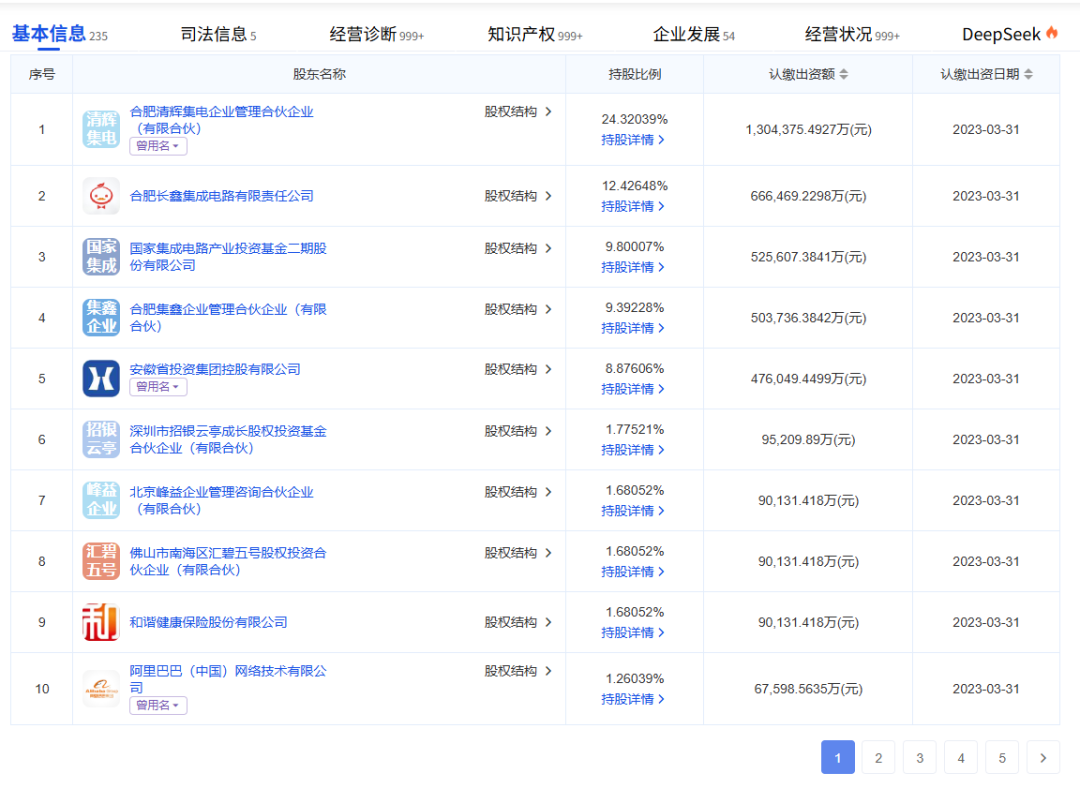The height and width of the screenshot is (788, 1080).
Task: Open 股权结构 for 国家集成电路产业投资基金
Action: coord(518,248)
